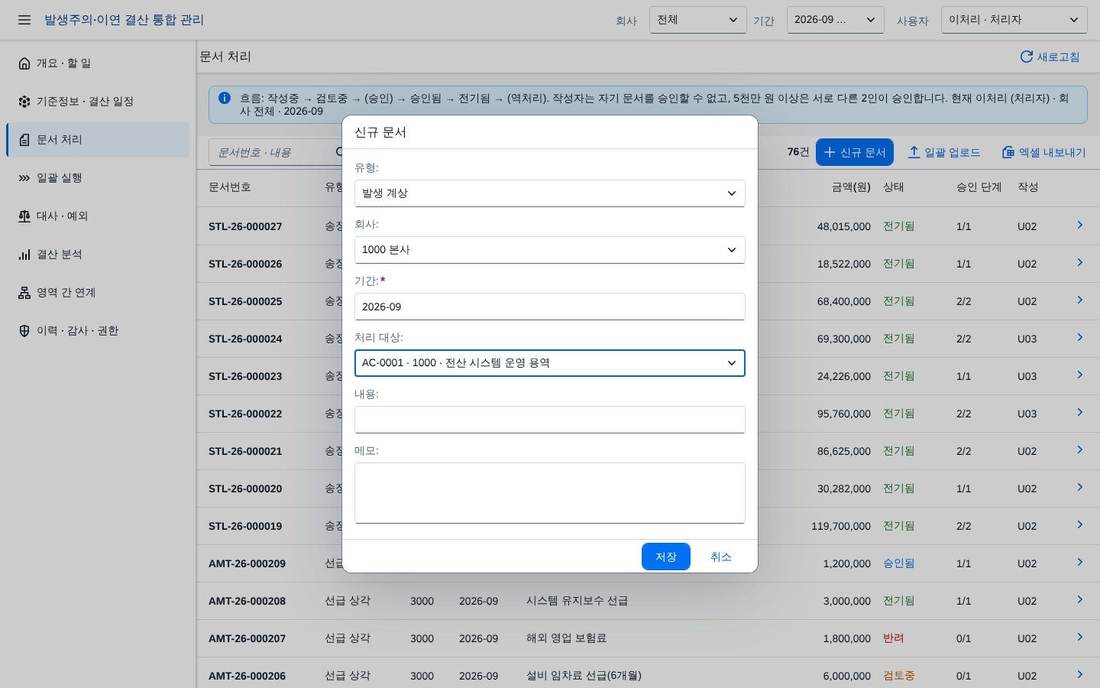
Task: Click the 저장 button
Action: (666, 556)
